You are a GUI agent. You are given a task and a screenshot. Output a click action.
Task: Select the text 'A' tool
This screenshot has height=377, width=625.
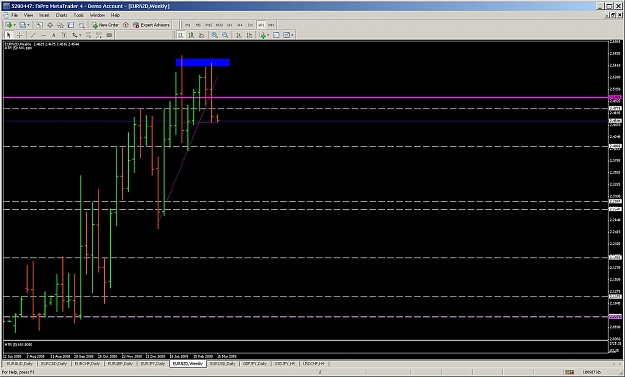point(54,35)
